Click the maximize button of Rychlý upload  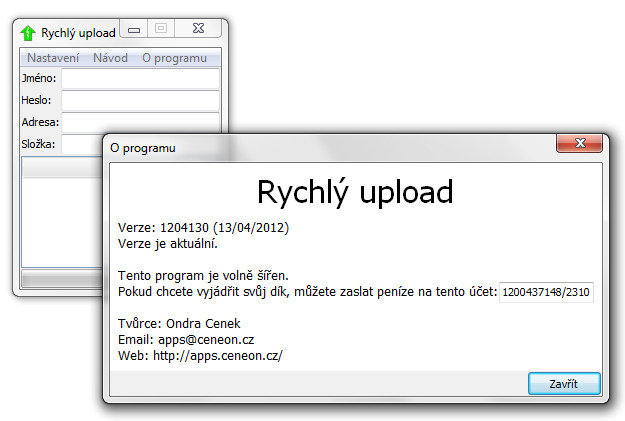161,29
